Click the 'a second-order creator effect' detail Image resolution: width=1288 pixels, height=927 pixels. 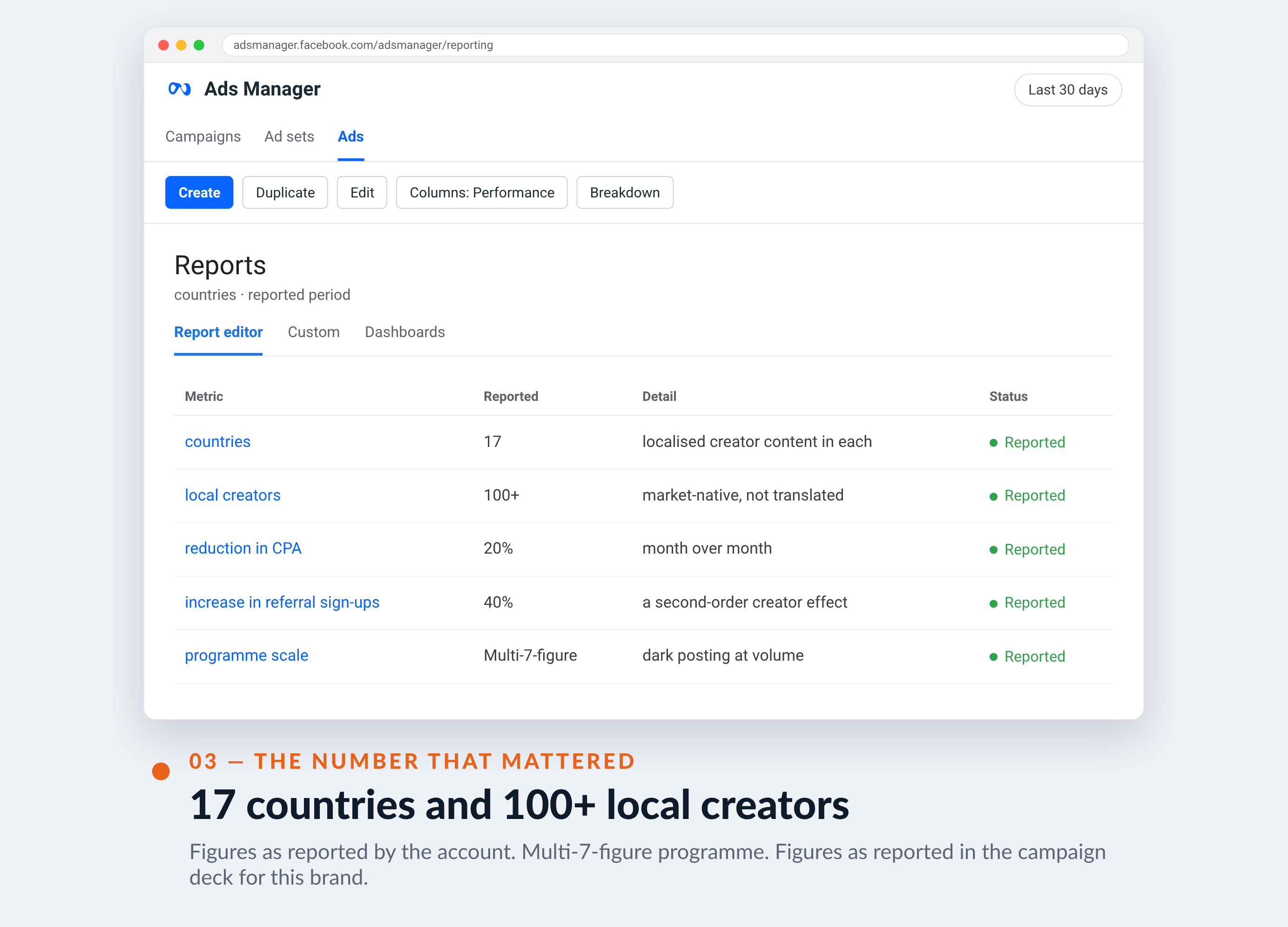(744, 602)
